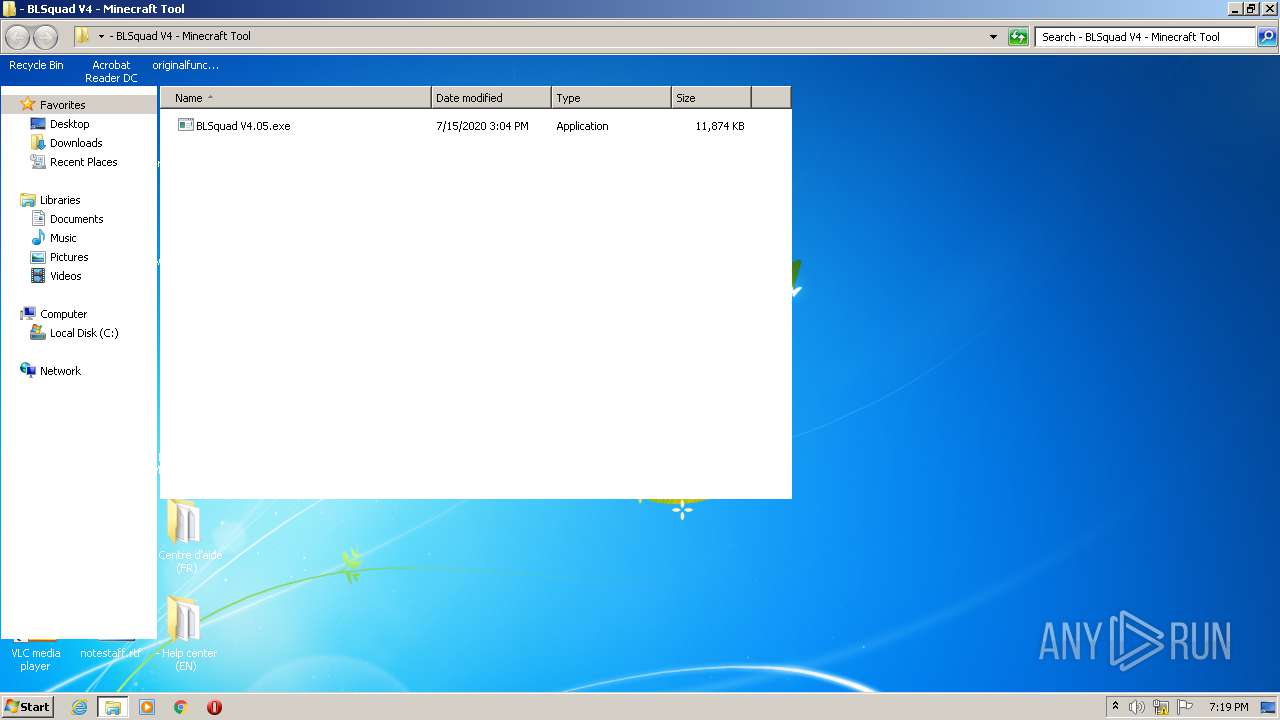1280x720 pixels.
Task: Show hidden system tray icons
Action: tap(1115, 707)
